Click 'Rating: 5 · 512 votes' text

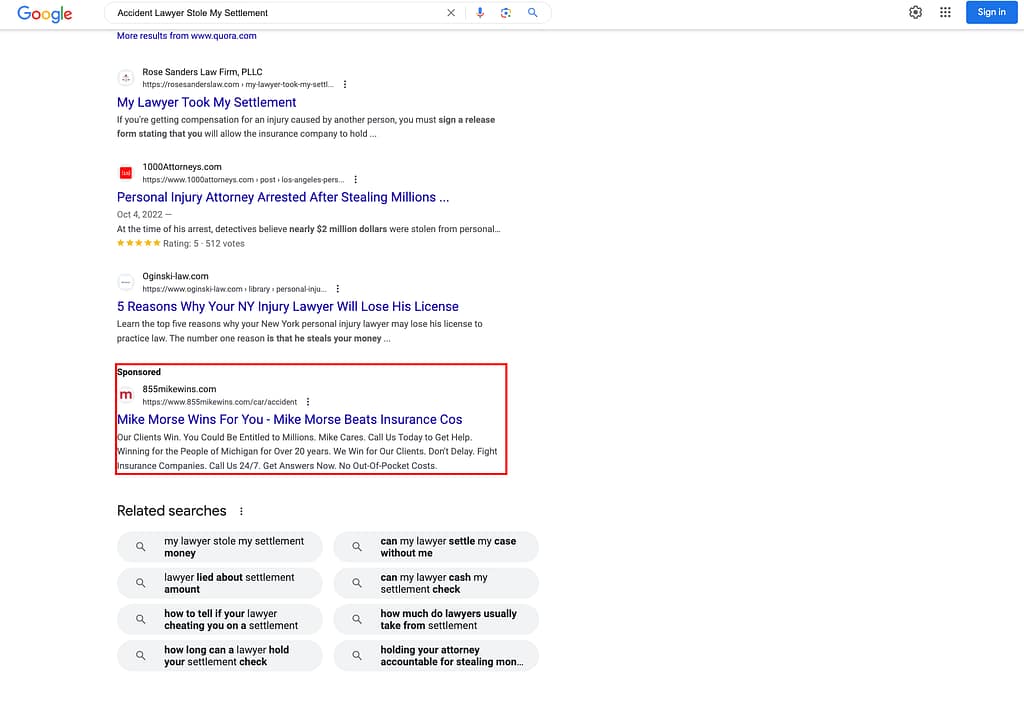(x=204, y=244)
